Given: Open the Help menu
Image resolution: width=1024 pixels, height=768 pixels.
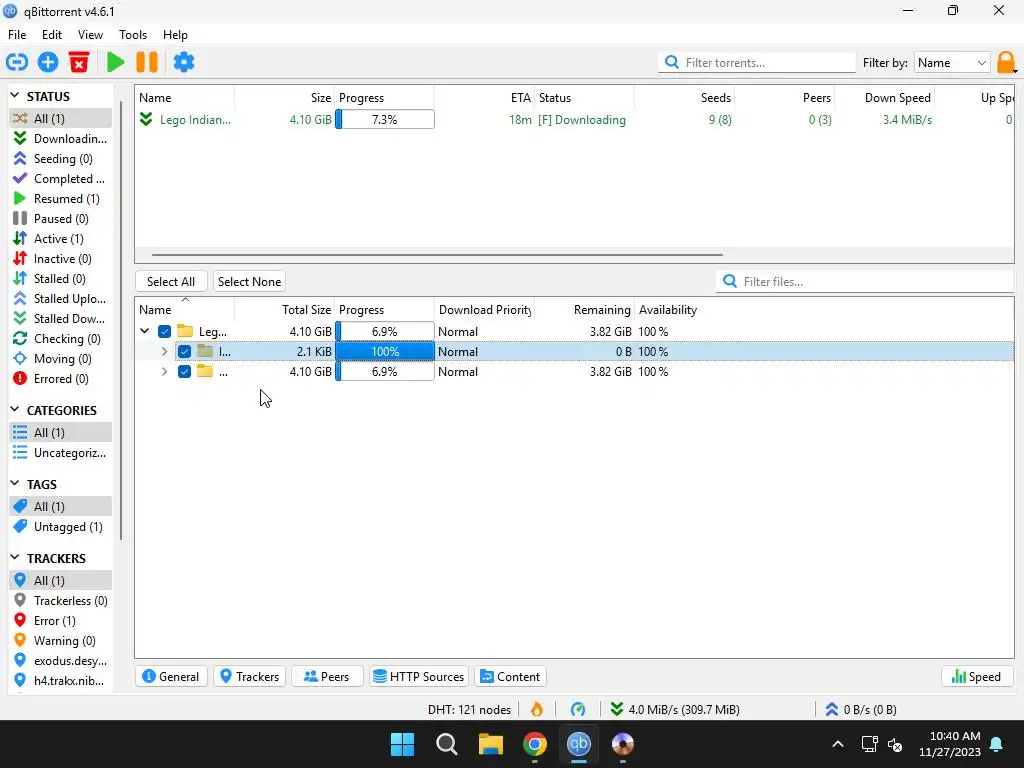Looking at the screenshot, I should [x=175, y=35].
